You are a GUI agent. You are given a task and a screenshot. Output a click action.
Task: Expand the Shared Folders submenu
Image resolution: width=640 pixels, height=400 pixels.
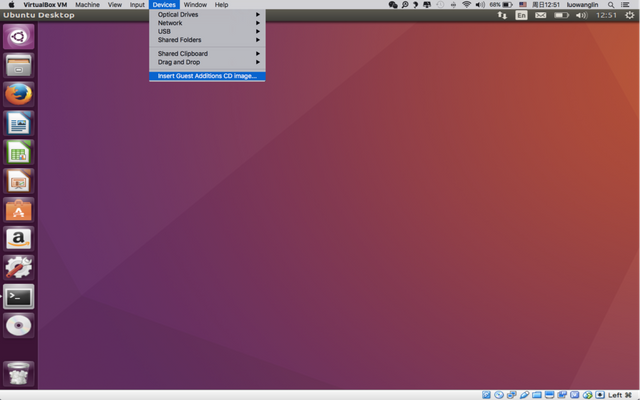point(207,40)
